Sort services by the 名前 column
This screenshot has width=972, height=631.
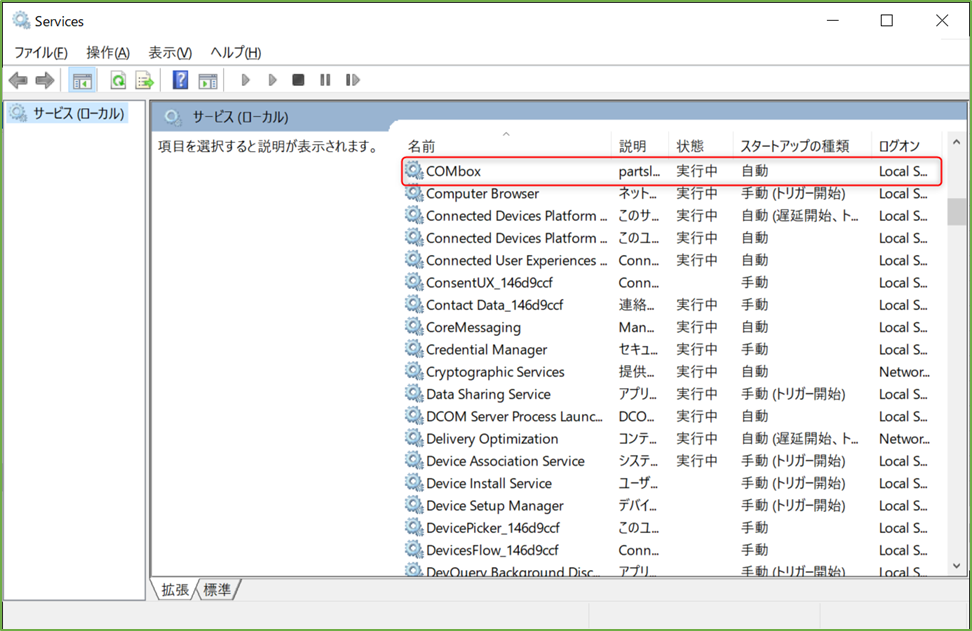click(x=421, y=145)
